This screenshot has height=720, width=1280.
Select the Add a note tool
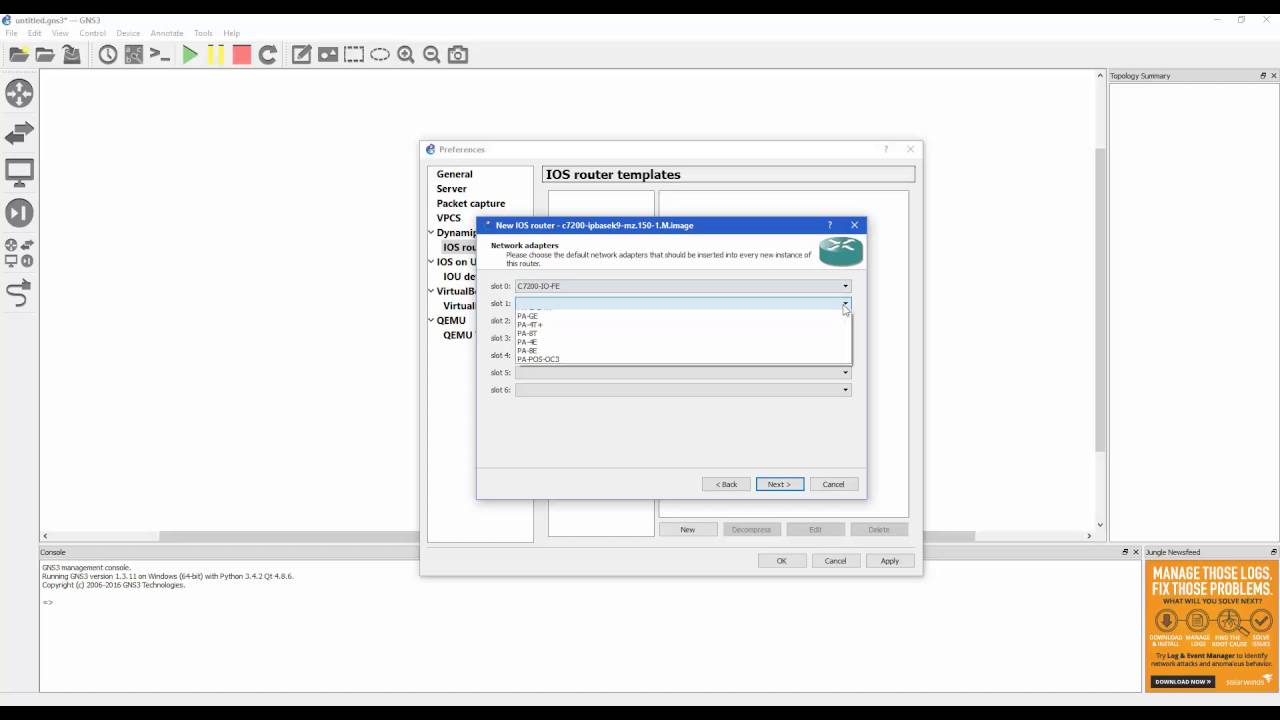(x=302, y=55)
